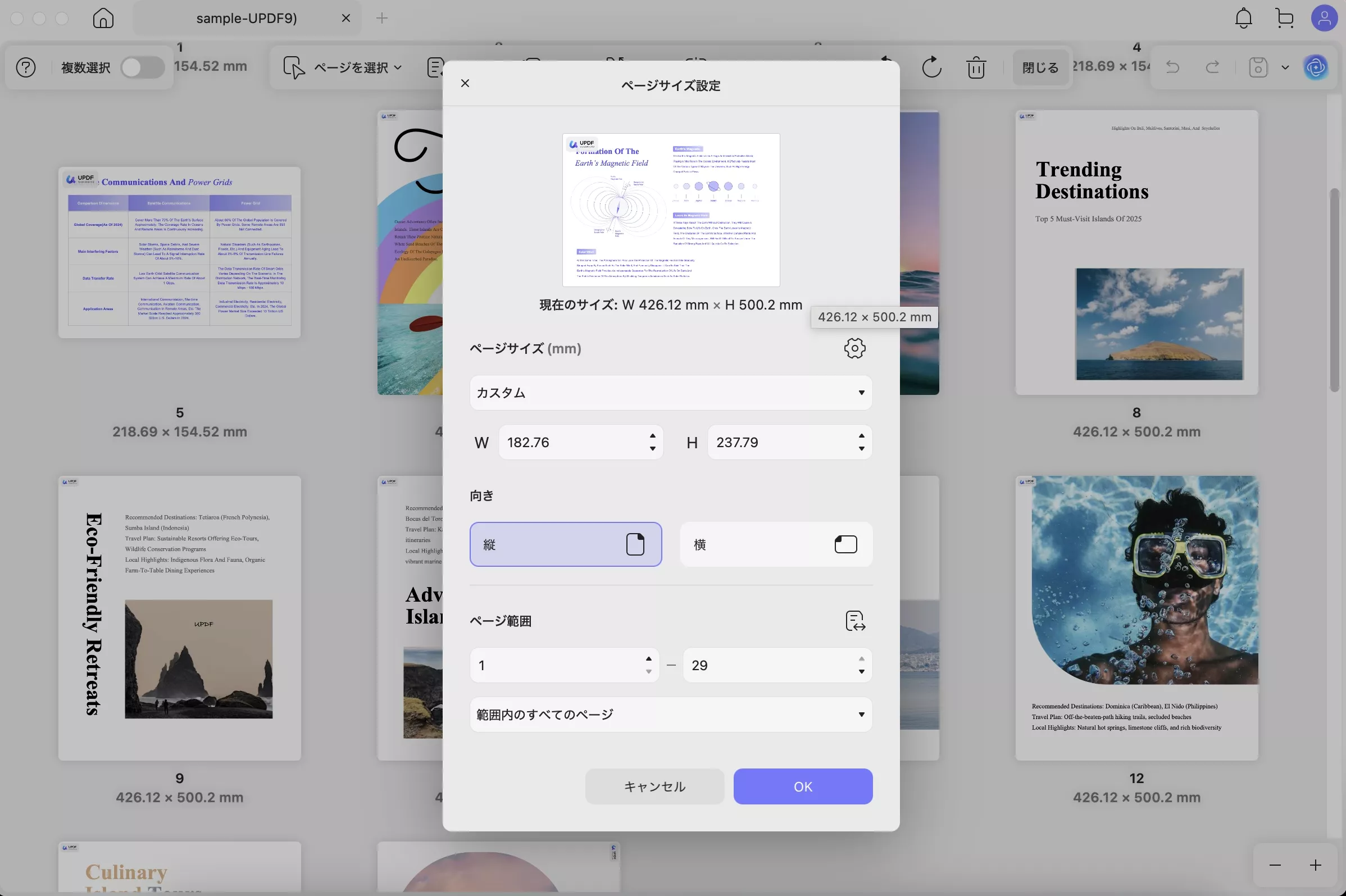The height and width of the screenshot is (896, 1346).
Task: Click the page size settings gear icon
Action: coord(854,348)
